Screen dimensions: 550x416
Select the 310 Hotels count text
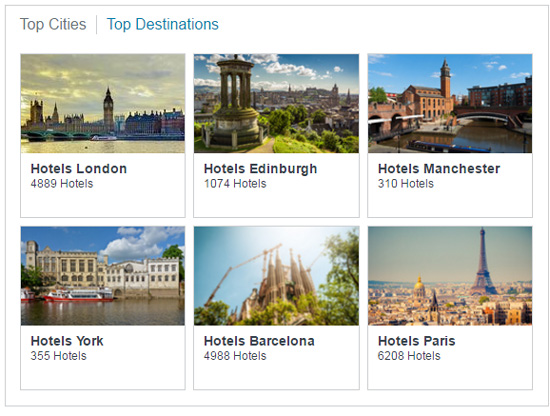(x=406, y=184)
